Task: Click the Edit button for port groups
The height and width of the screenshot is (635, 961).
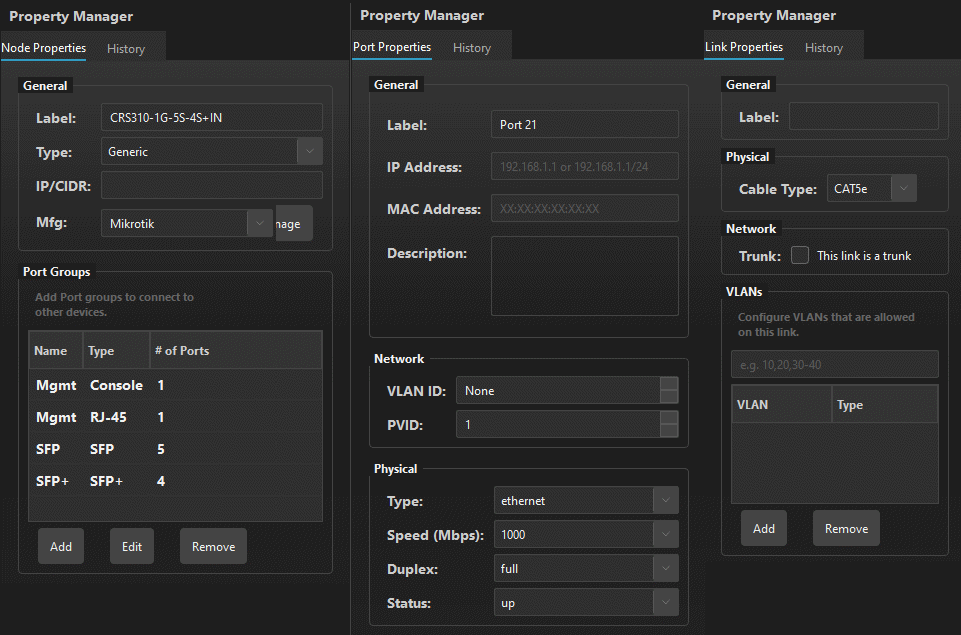Action: pyautogui.click(x=131, y=546)
